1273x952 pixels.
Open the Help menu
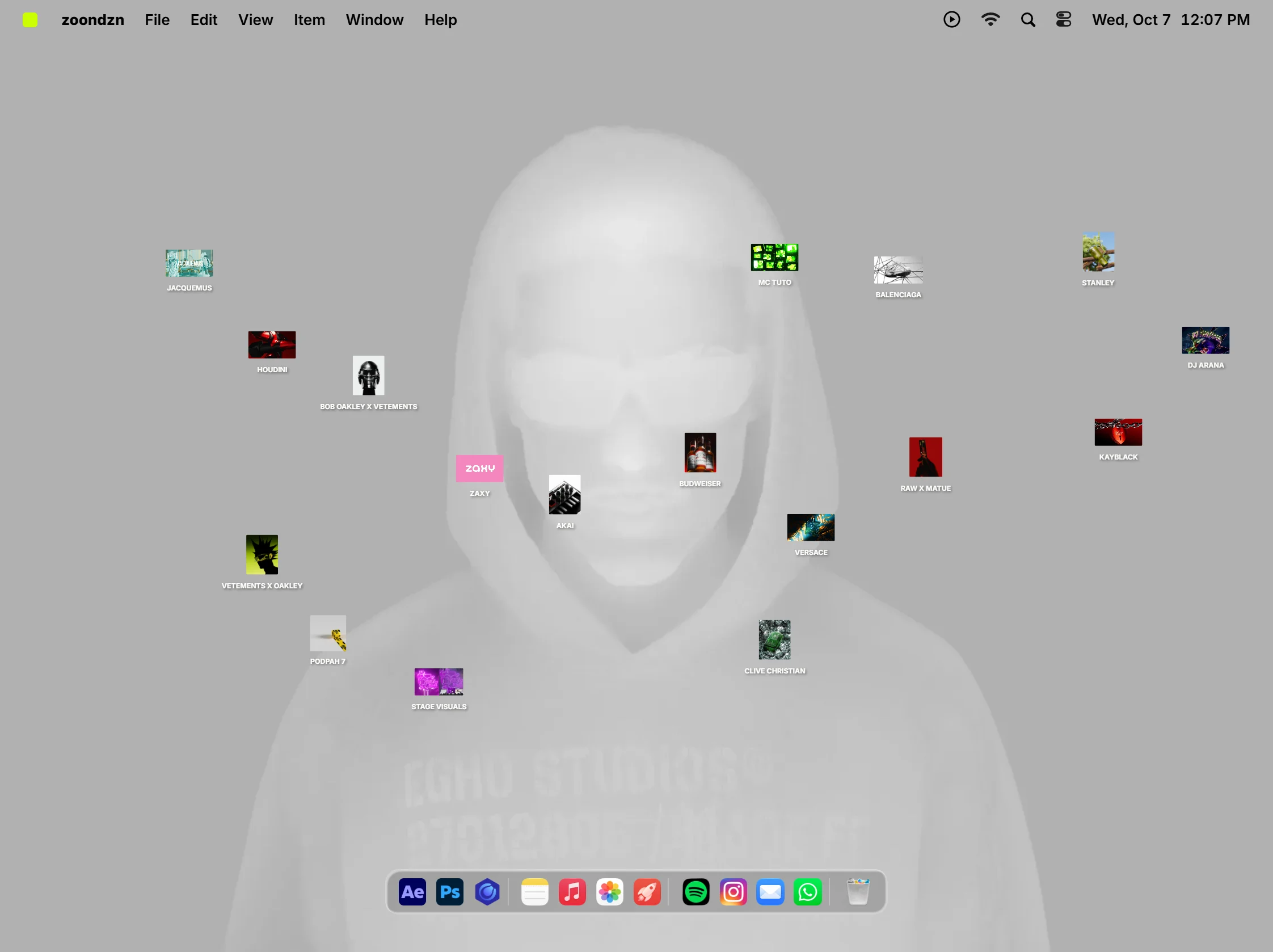[440, 19]
